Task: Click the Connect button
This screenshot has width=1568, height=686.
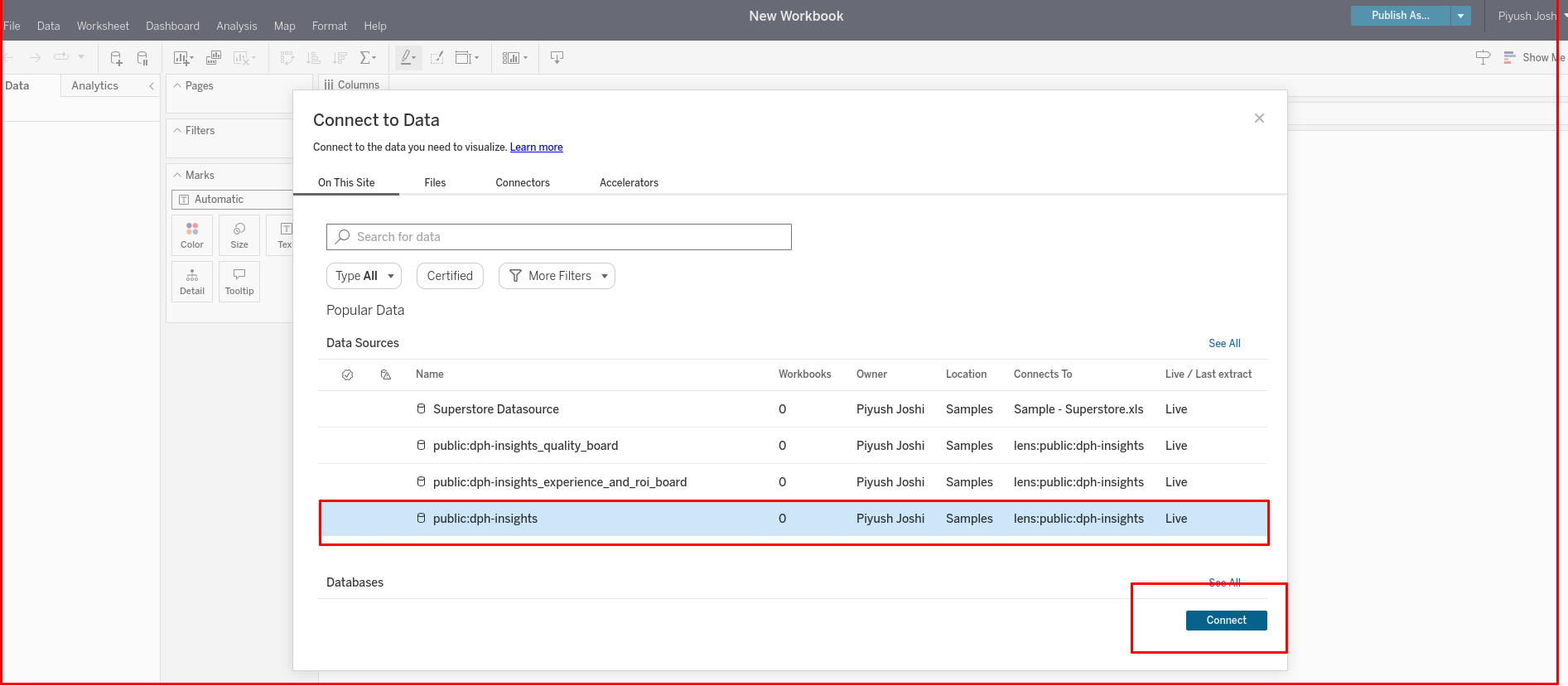Action: point(1227,621)
